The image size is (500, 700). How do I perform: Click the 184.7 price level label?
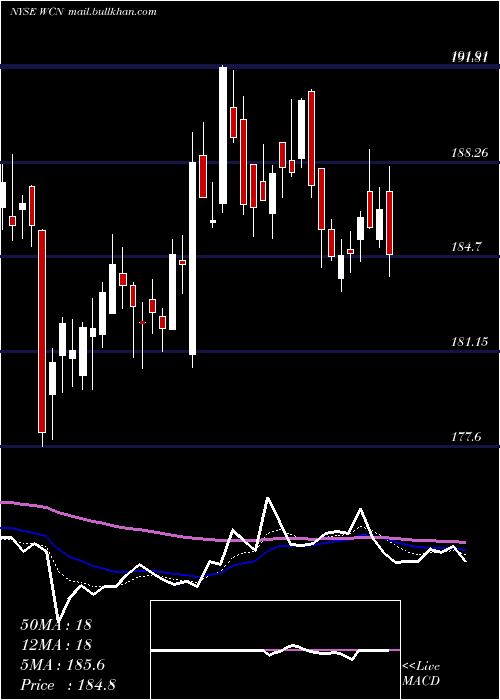pos(466,246)
